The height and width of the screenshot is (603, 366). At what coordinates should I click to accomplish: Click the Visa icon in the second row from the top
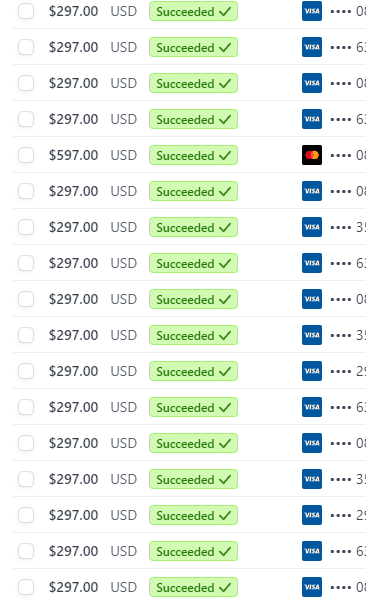pyautogui.click(x=312, y=47)
